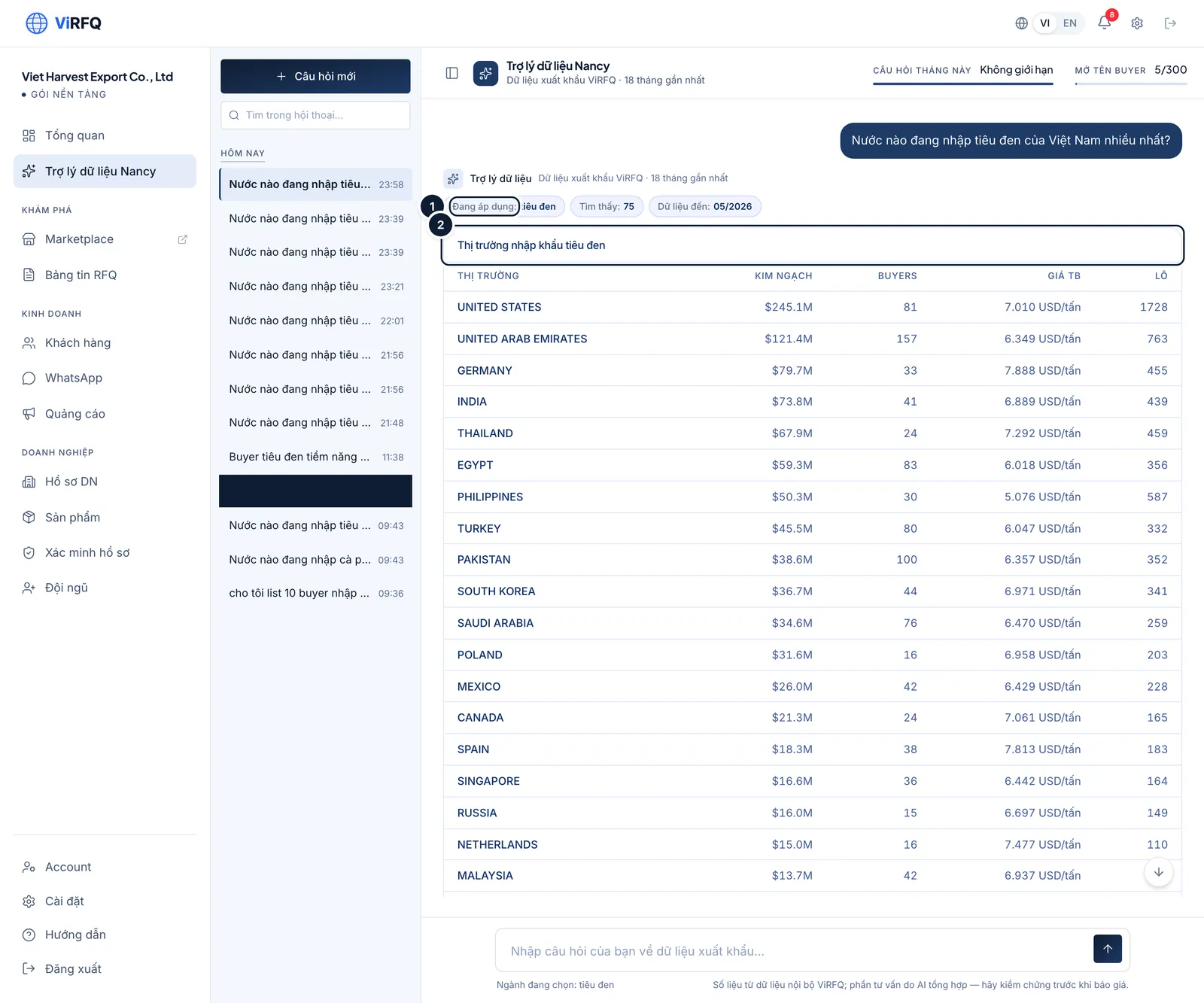This screenshot has height=1003, width=1204.
Task: Sort by THỊ TRƯỜNG column header
Action: [x=488, y=276]
